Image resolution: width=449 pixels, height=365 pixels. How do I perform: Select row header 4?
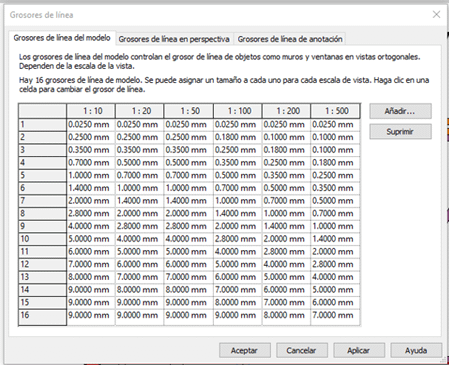tap(42, 163)
